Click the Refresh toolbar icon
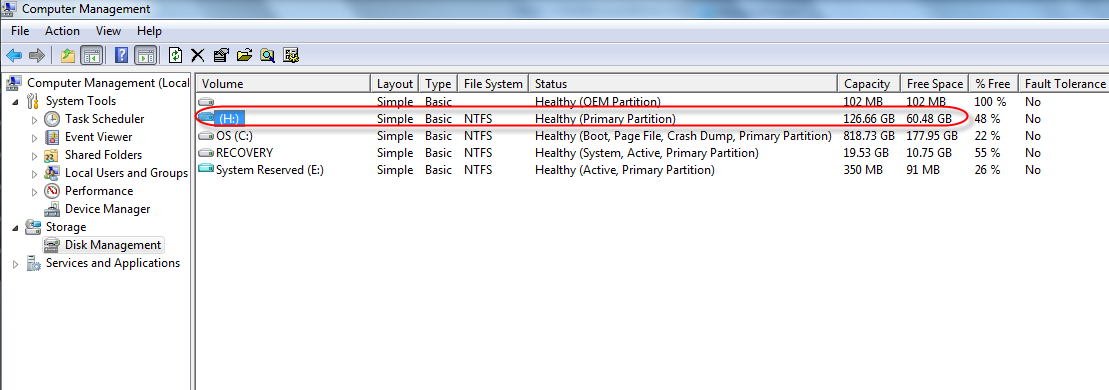The height and width of the screenshot is (390, 1109). 175,55
